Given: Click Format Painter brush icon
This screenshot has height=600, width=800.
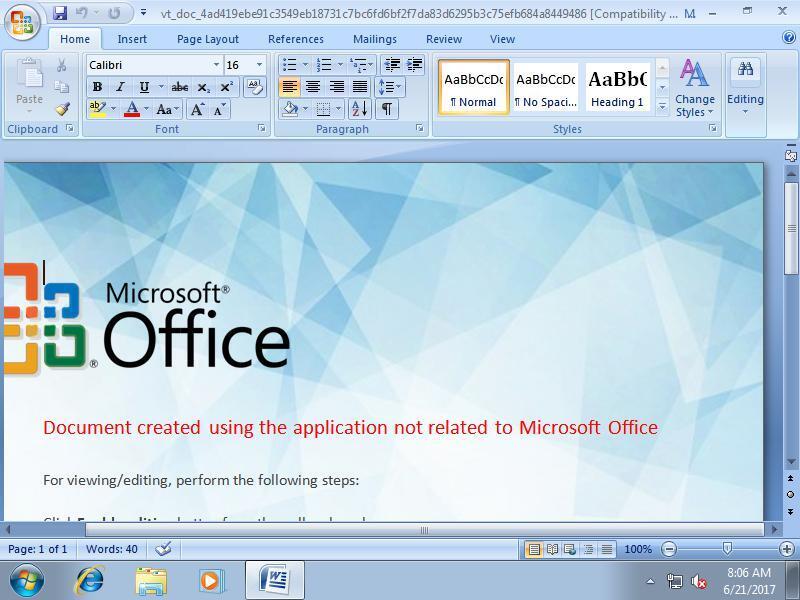Looking at the screenshot, I should click(62, 109).
